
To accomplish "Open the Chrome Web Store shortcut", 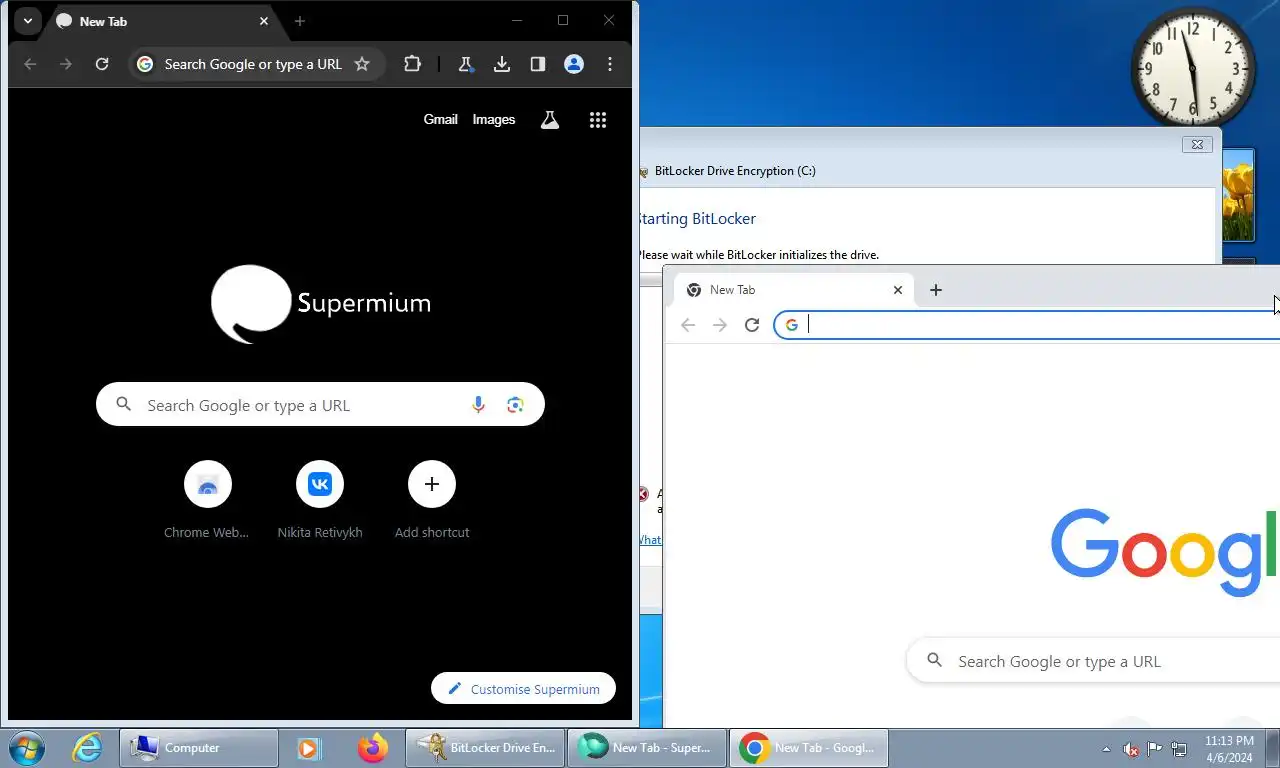I will [x=208, y=500].
